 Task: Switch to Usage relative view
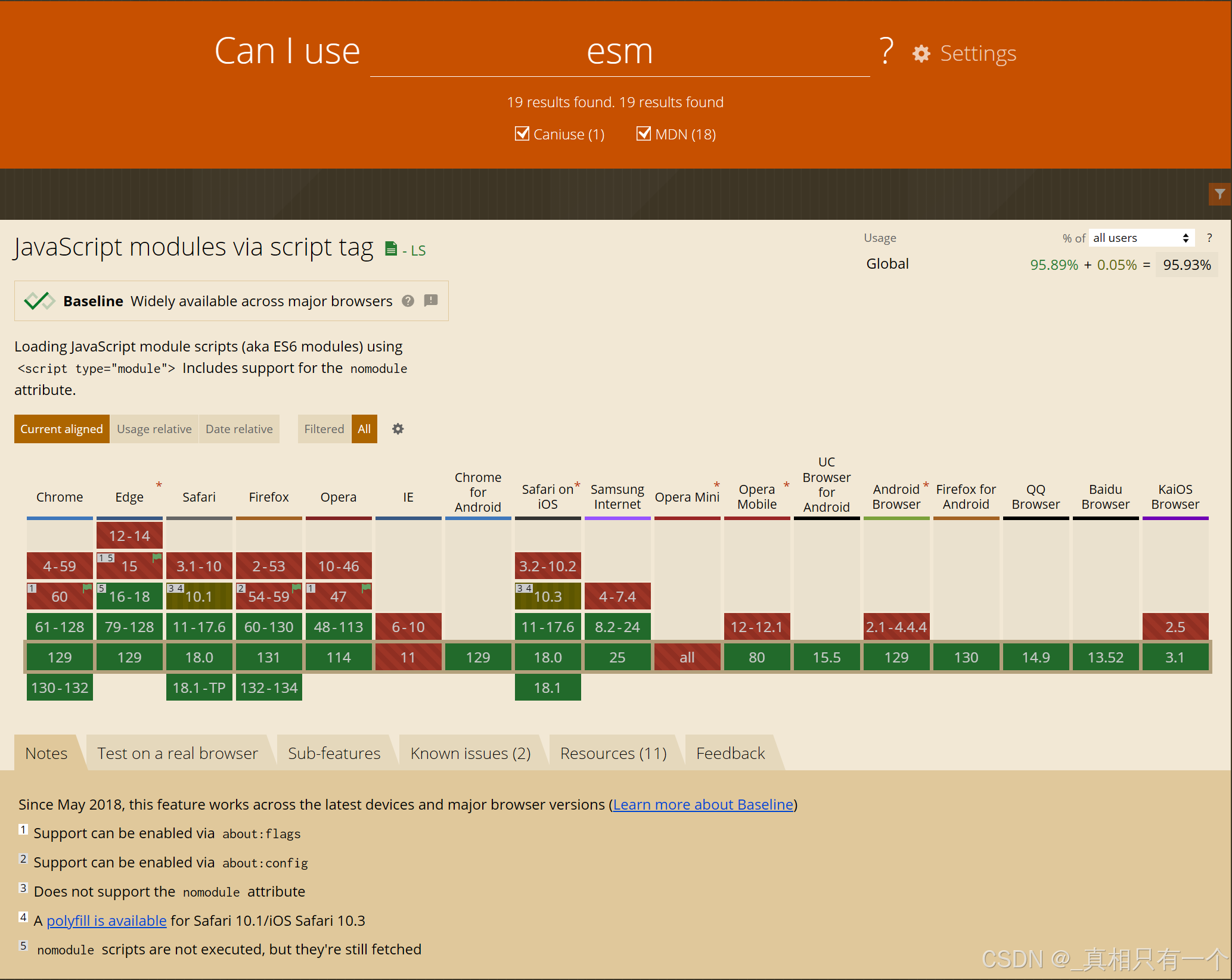point(154,429)
